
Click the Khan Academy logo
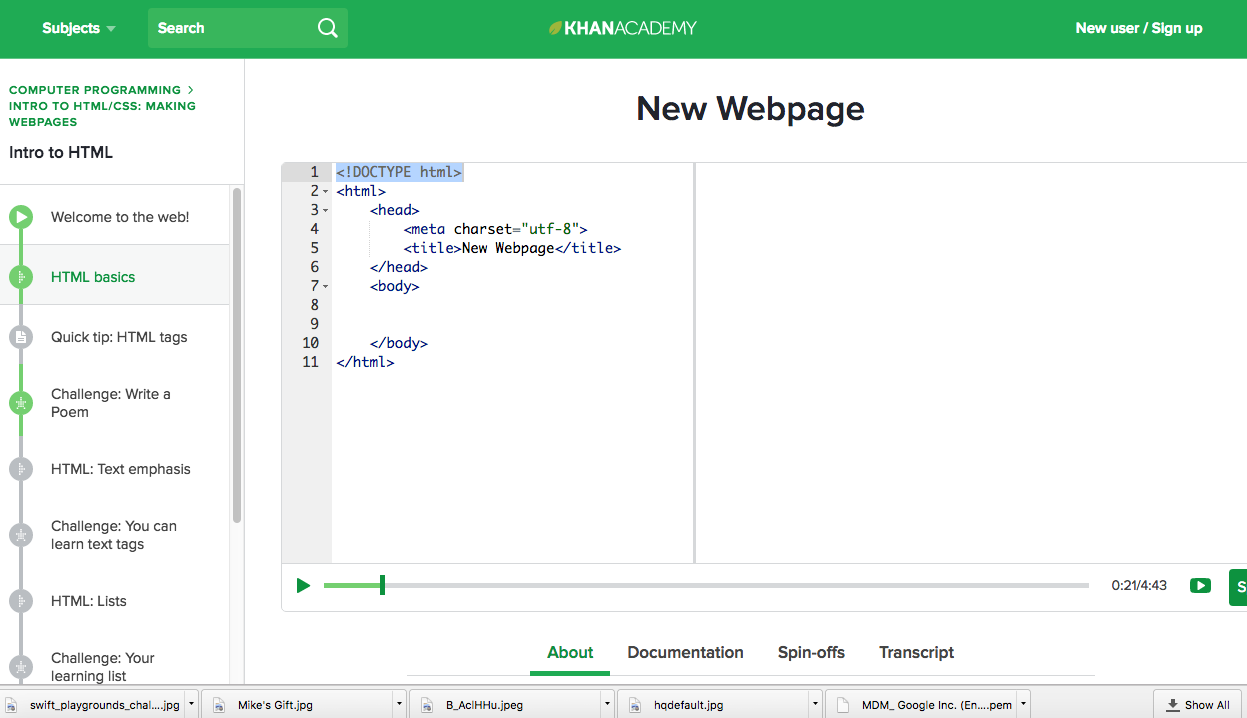(623, 28)
